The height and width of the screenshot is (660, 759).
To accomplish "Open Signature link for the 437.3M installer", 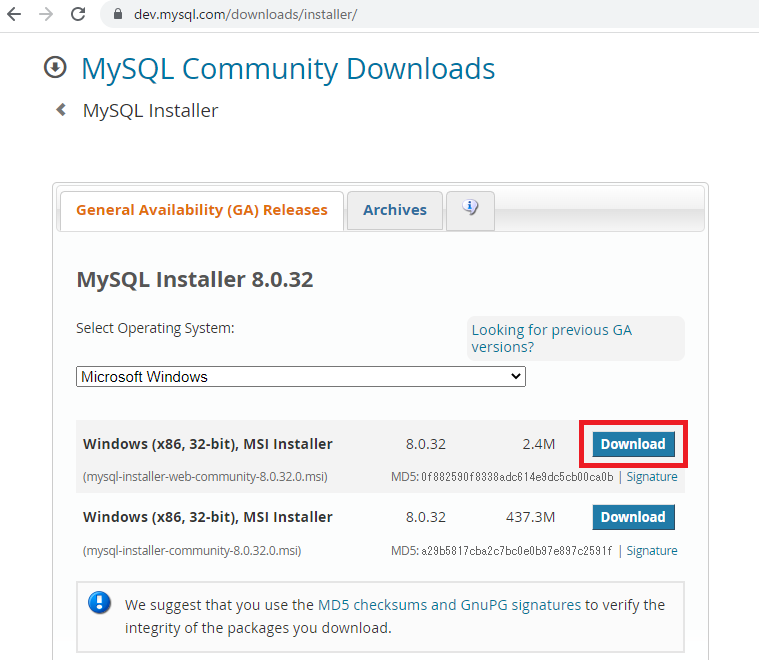I will pyautogui.click(x=652, y=551).
